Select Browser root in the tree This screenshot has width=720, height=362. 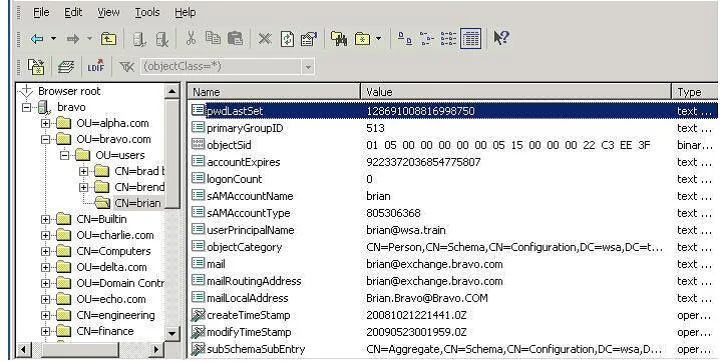[69, 91]
